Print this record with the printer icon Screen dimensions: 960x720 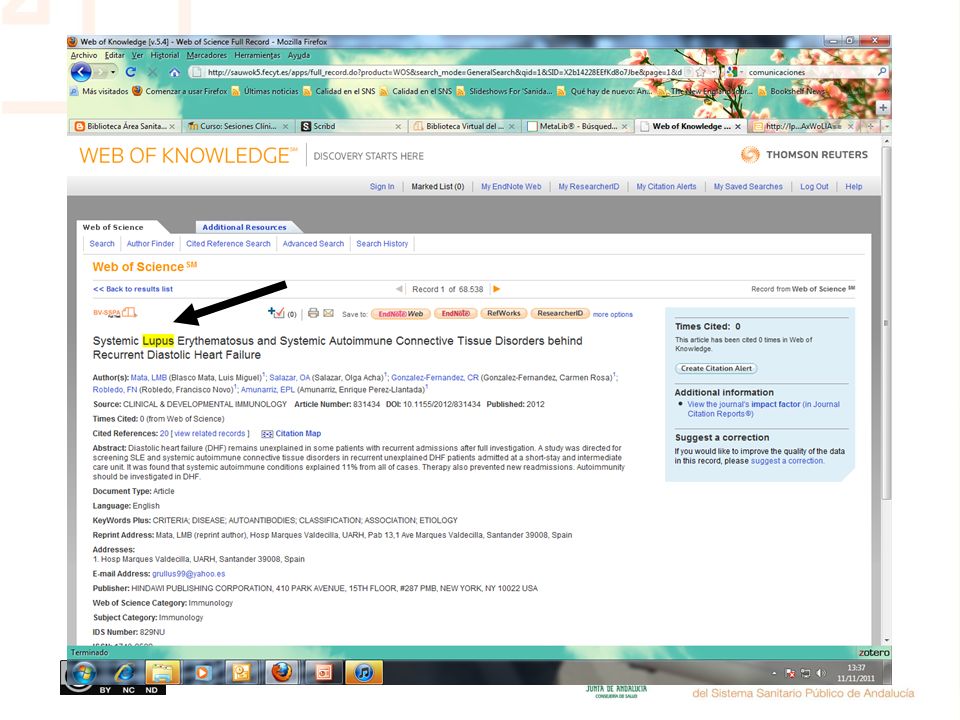[x=313, y=313]
